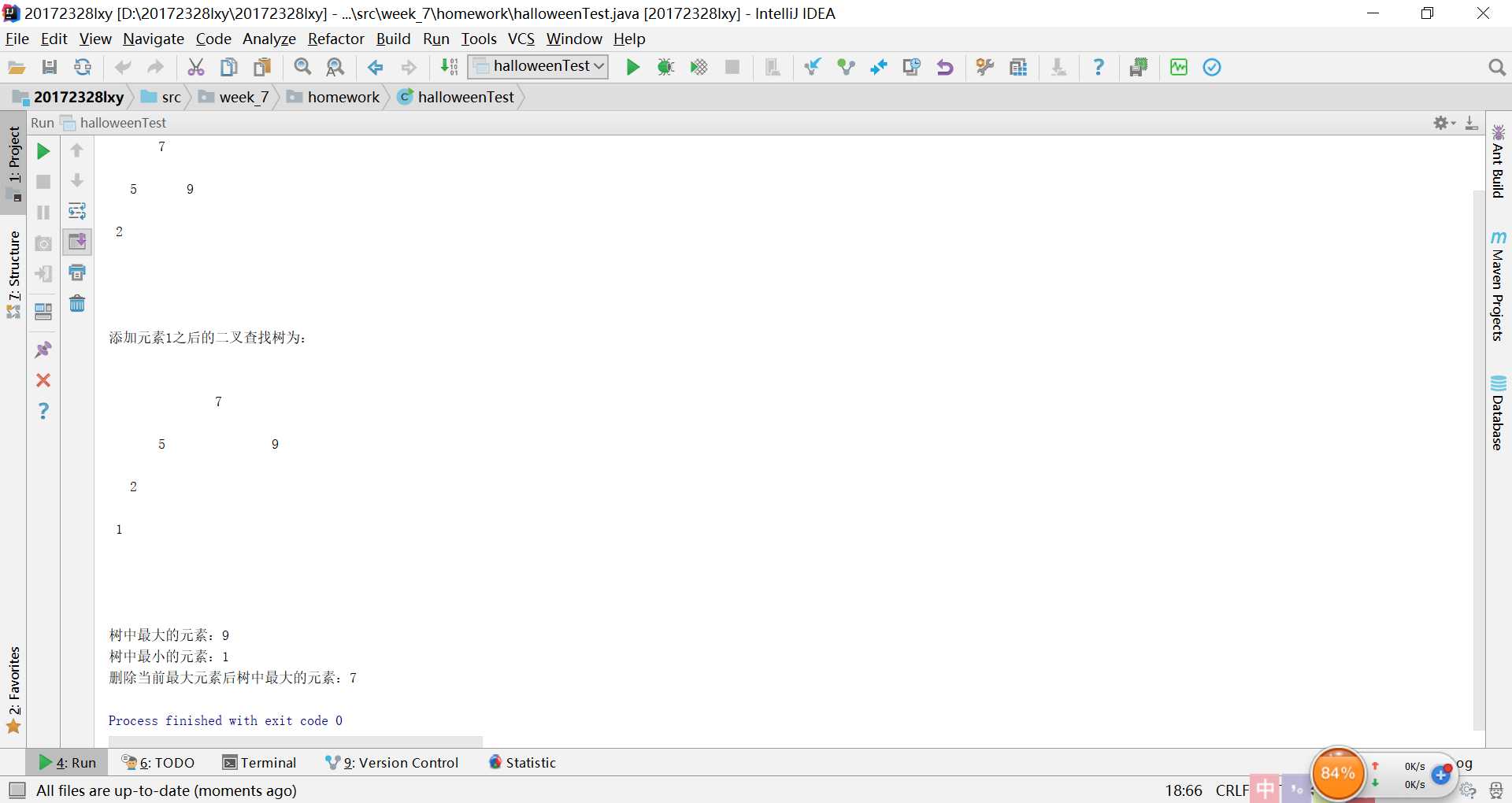Open Search Everywhere magnifier at top right
This screenshot has height=803, width=1512.
point(1497,68)
